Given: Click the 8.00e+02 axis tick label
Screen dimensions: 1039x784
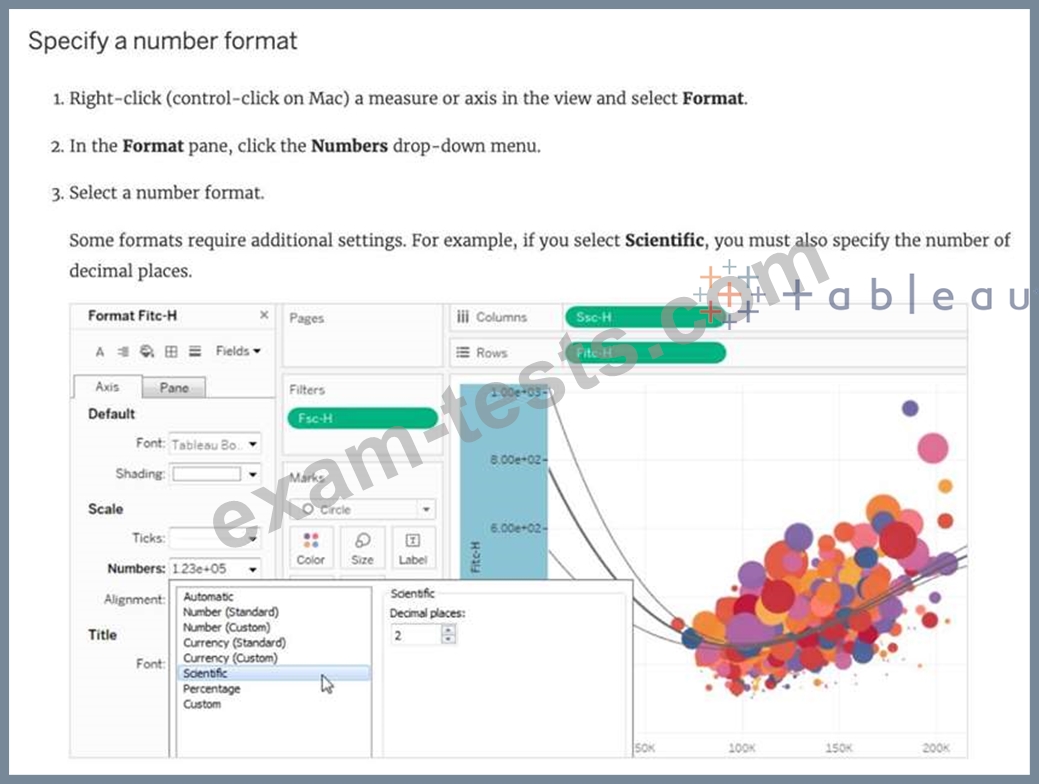Looking at the screenshot, I should pyautogui.click(x=516, y=460).
